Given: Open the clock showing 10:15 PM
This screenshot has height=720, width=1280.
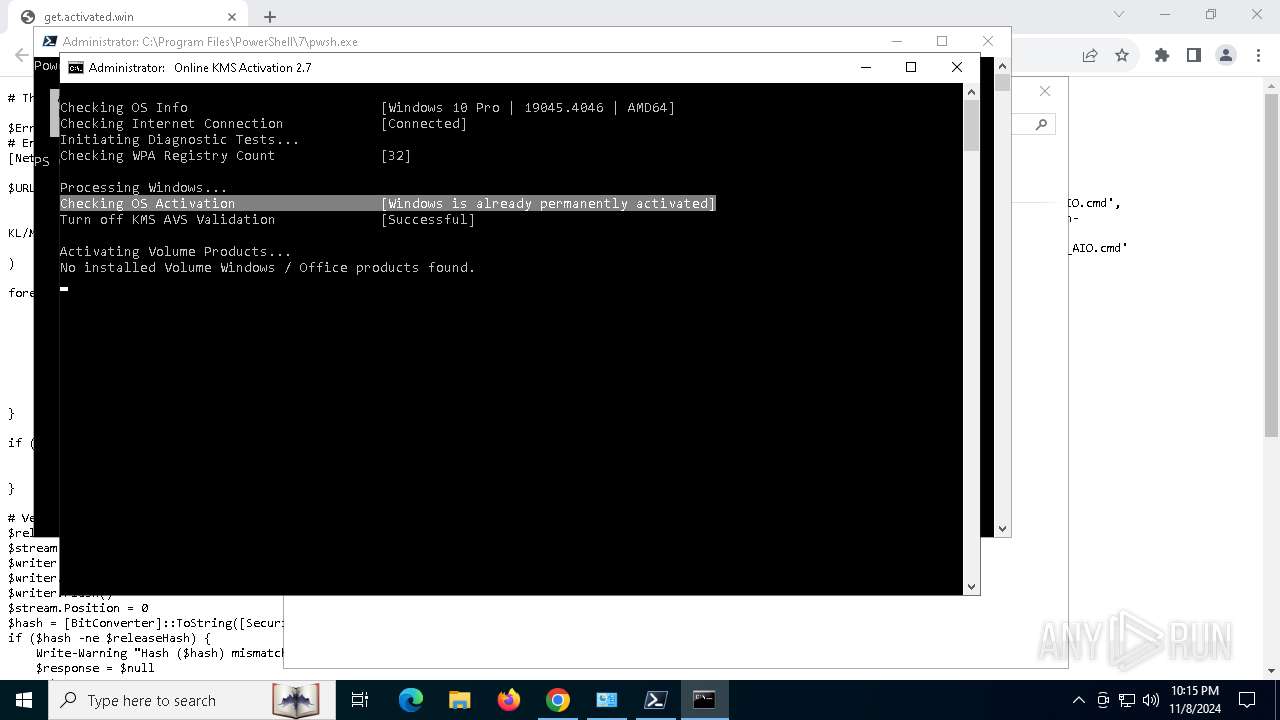Looking at the screenshot, I should (1194, 700).
